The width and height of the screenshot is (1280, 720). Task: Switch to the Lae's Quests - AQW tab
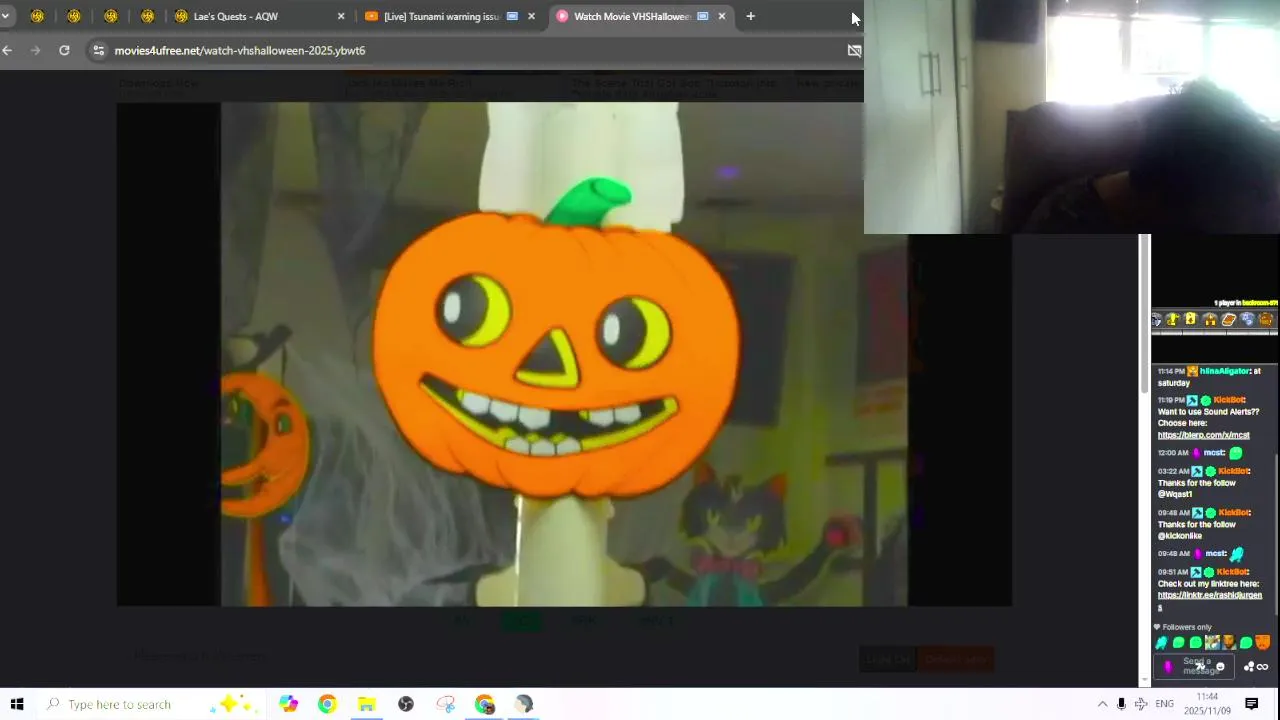258,16
